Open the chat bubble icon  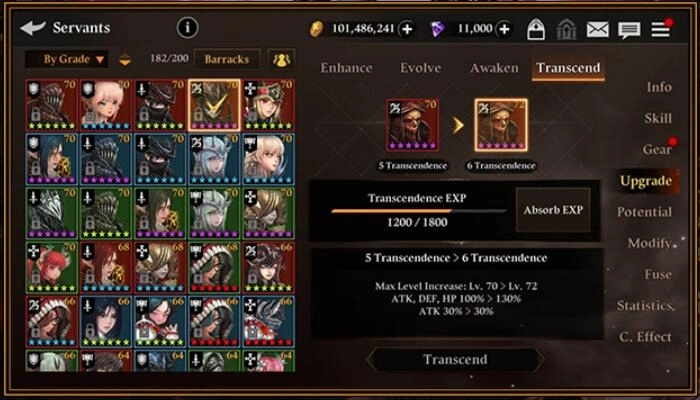pyautogui.click(x=629, y=30)
